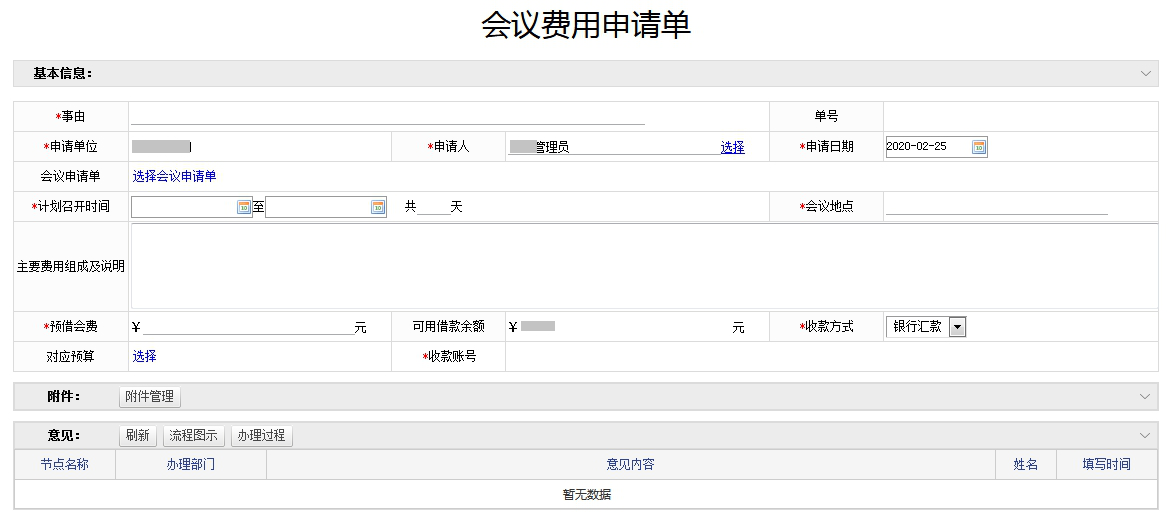Focus the 事由 input field

[x=388, y=116]
